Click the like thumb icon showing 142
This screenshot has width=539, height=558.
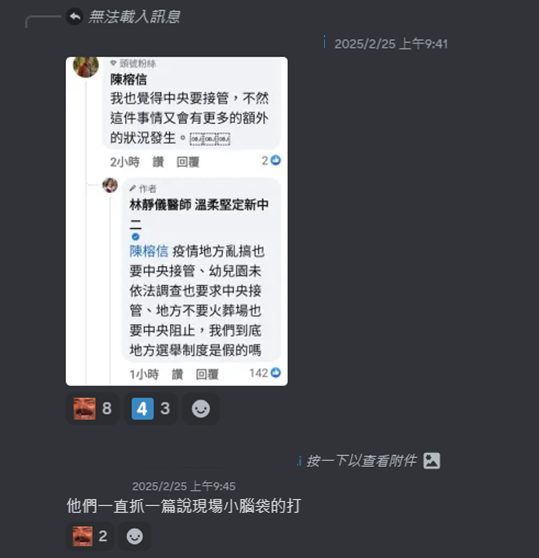[276, 373]
